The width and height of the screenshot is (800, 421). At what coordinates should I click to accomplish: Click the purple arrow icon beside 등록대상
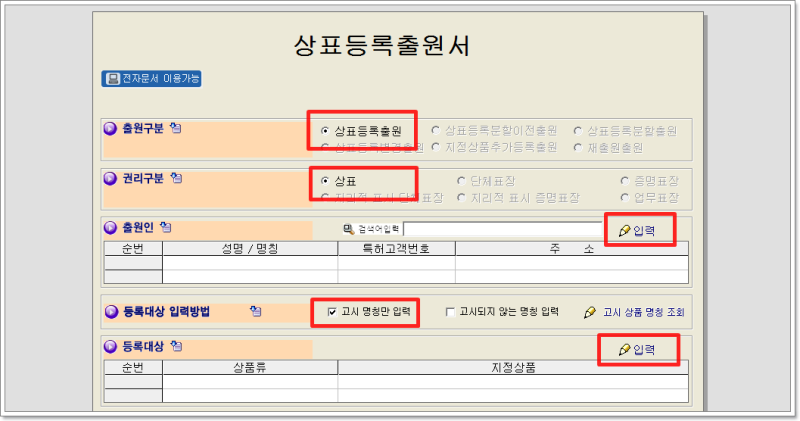coord(110,347)
